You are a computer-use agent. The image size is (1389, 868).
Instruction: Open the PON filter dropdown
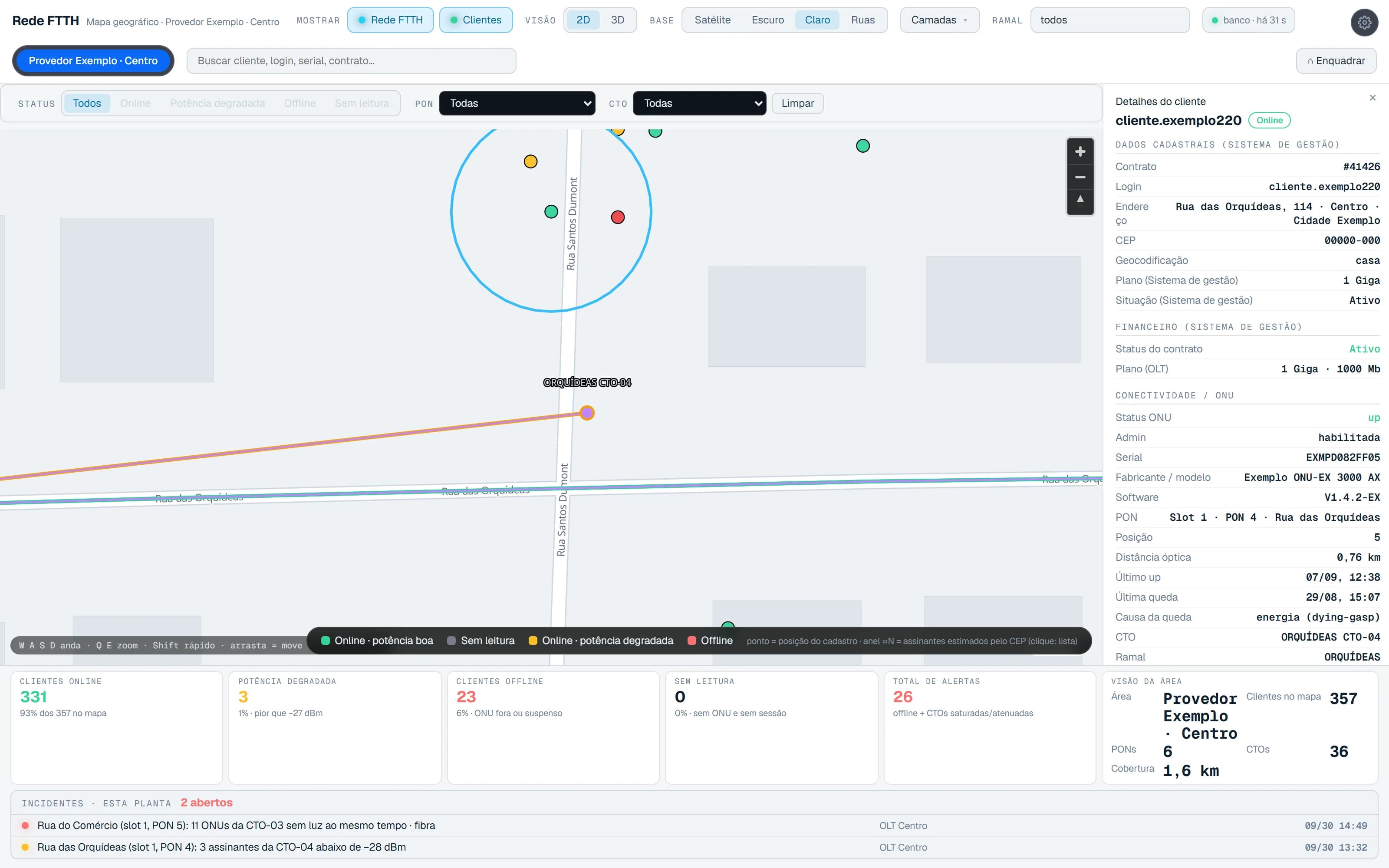(517, 103)
